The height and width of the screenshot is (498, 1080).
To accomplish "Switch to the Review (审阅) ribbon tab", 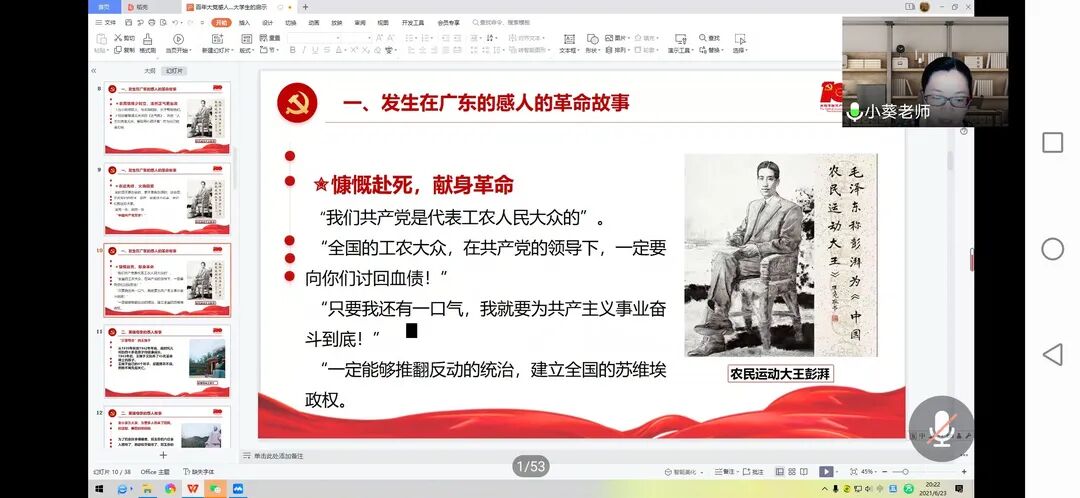I will 360,23.
